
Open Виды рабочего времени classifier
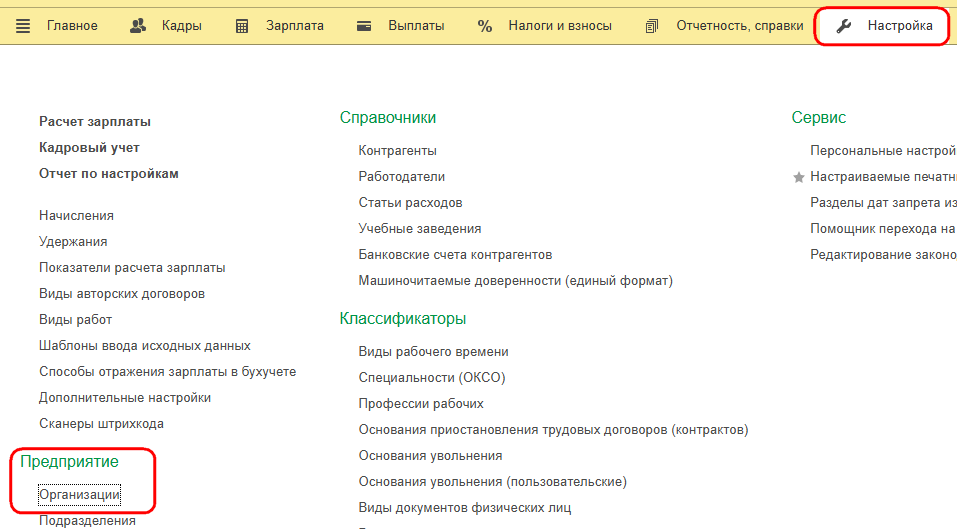433,351
